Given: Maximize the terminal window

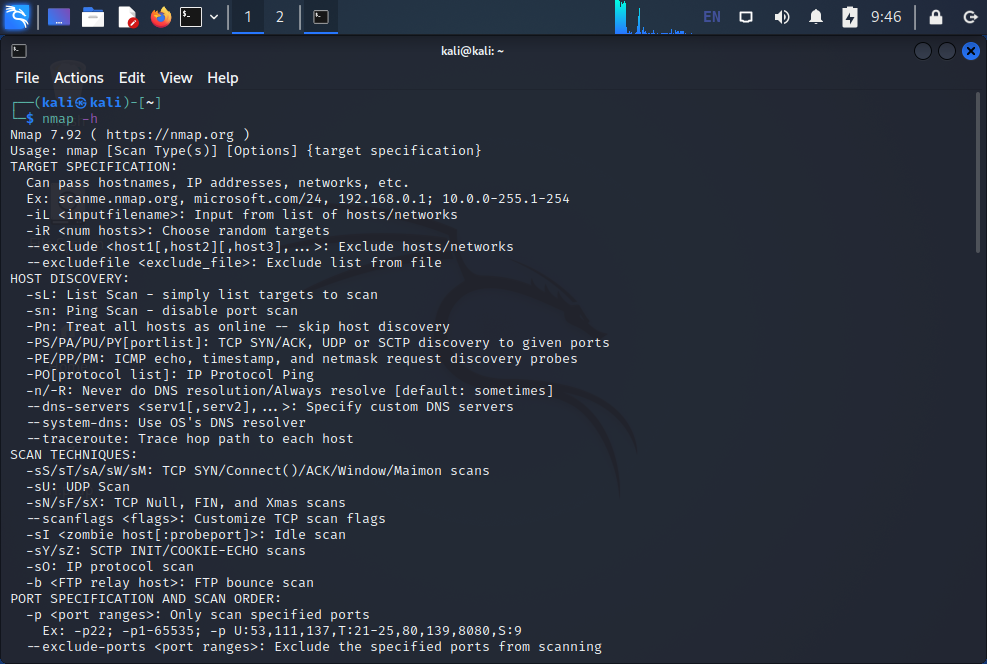Looking at the screenshot, I should (x=947, y=51).
